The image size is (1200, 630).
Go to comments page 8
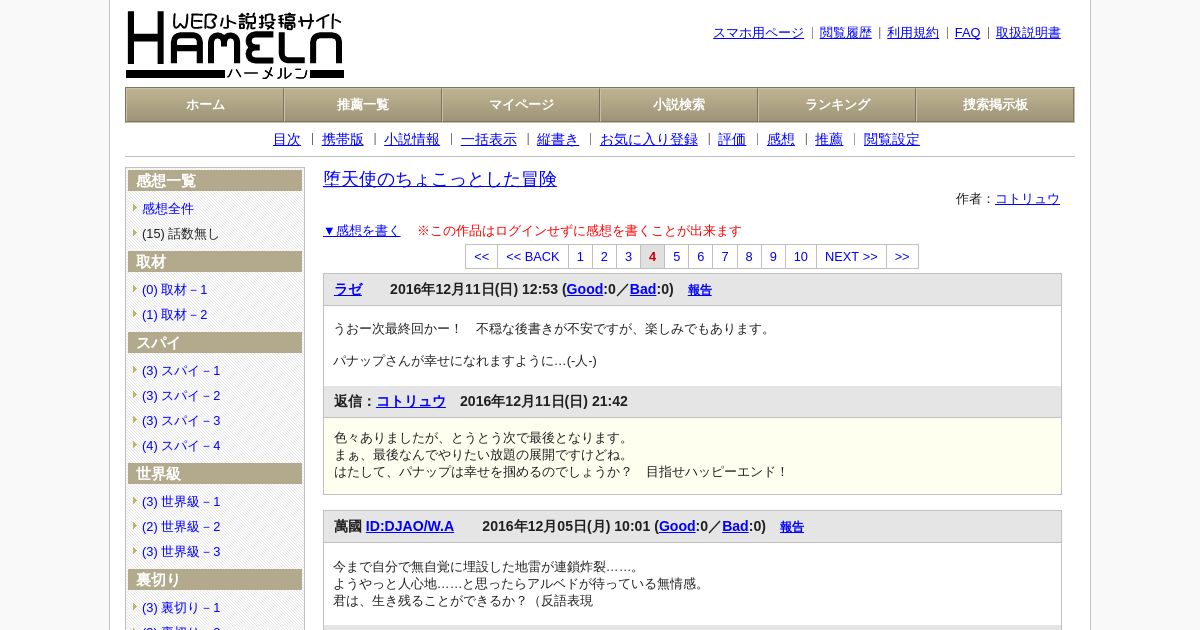coord(749,257)
